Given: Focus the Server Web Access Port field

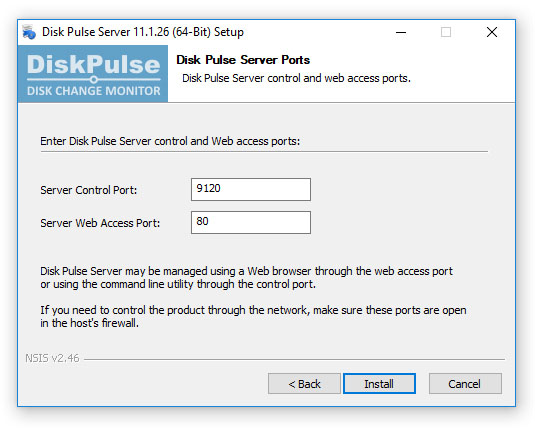Looking at the screenshot, I should coord(251,222).
